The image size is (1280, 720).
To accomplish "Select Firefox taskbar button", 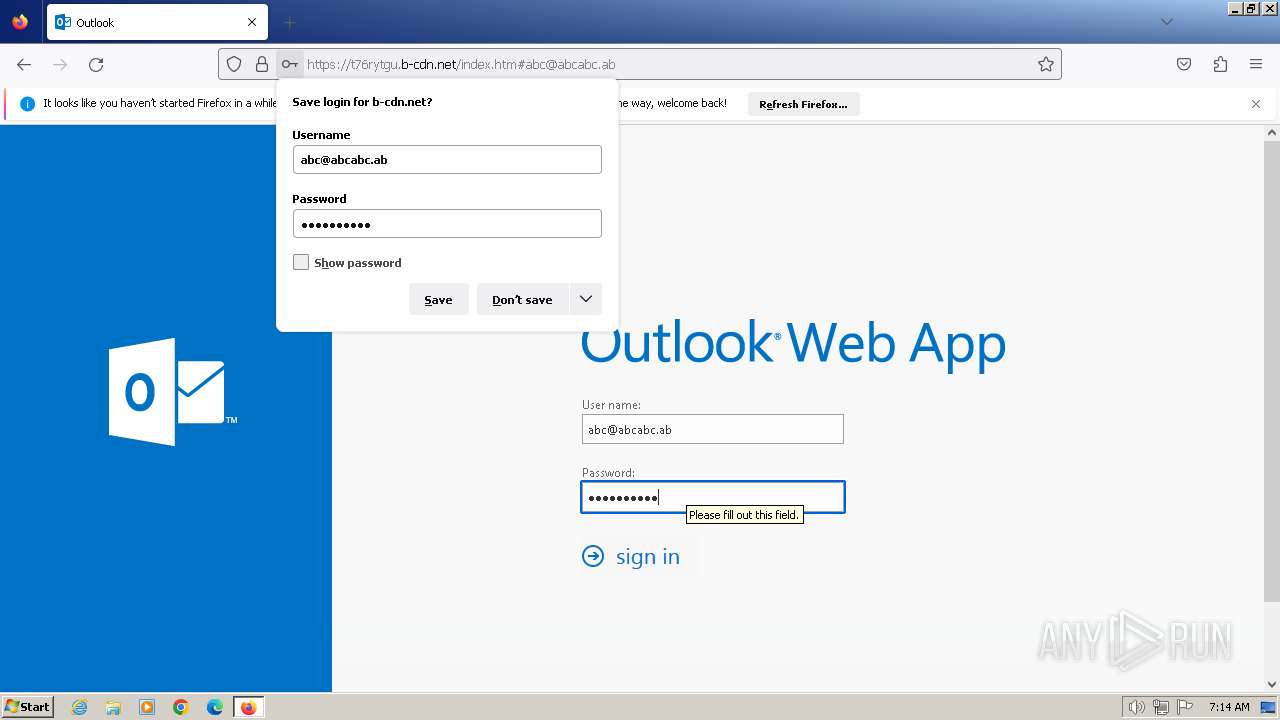I will coord(248,707).
